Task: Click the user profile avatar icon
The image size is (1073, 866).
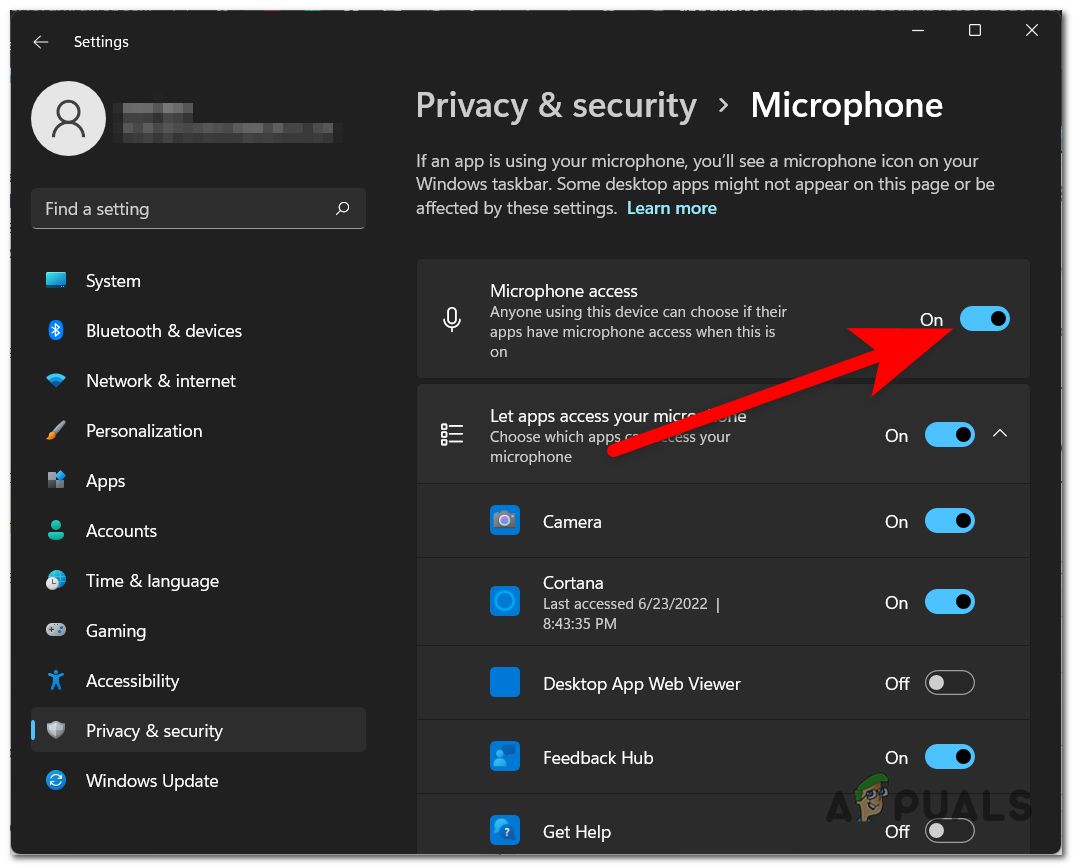Action: tap(69, 119)
